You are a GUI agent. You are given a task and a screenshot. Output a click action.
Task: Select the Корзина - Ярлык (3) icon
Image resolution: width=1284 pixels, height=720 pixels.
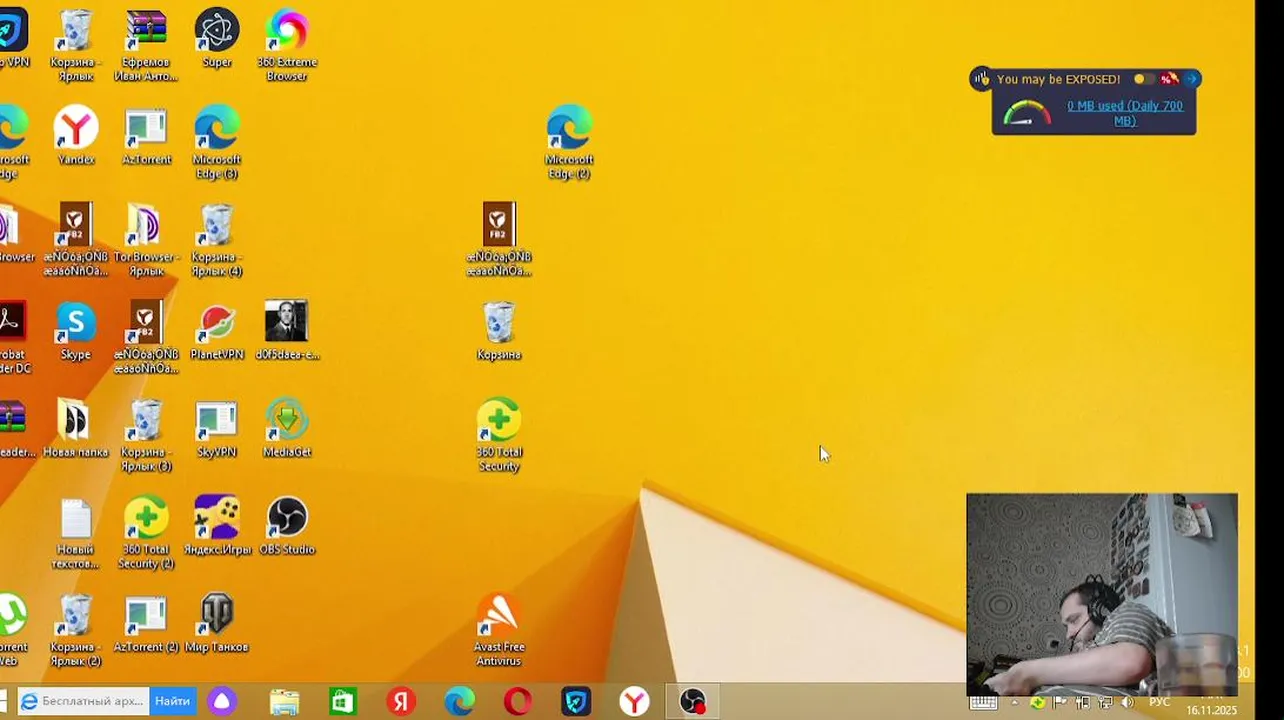(x=146, y=435)
